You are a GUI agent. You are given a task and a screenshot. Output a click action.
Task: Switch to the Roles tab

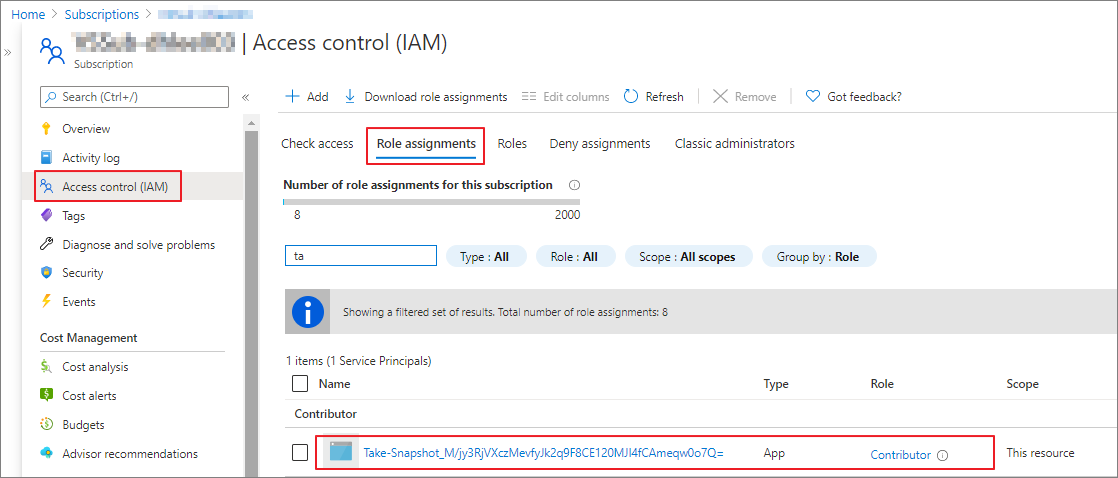point(512,143)
